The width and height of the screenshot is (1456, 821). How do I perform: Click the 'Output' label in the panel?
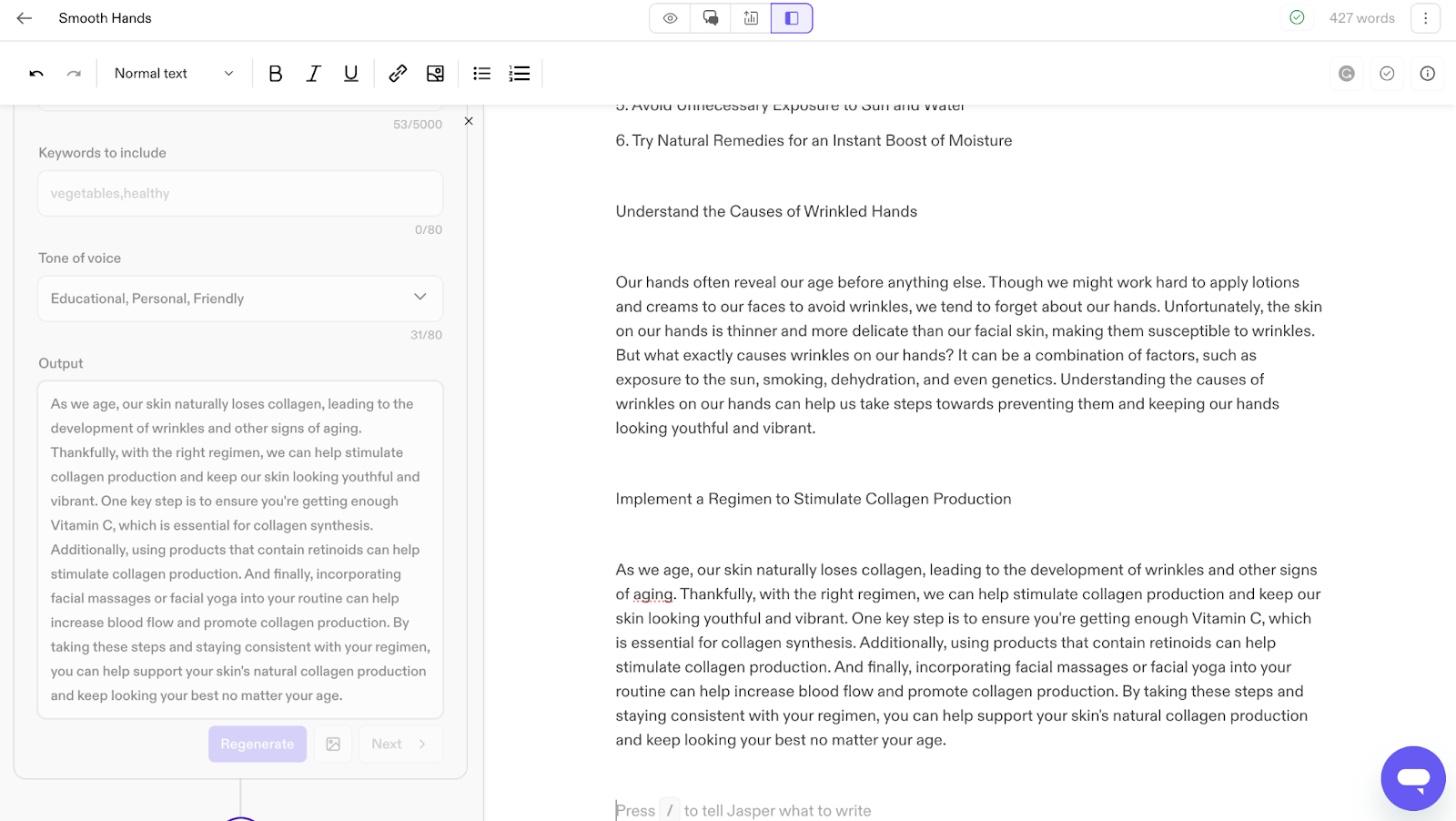coord(61,363)
